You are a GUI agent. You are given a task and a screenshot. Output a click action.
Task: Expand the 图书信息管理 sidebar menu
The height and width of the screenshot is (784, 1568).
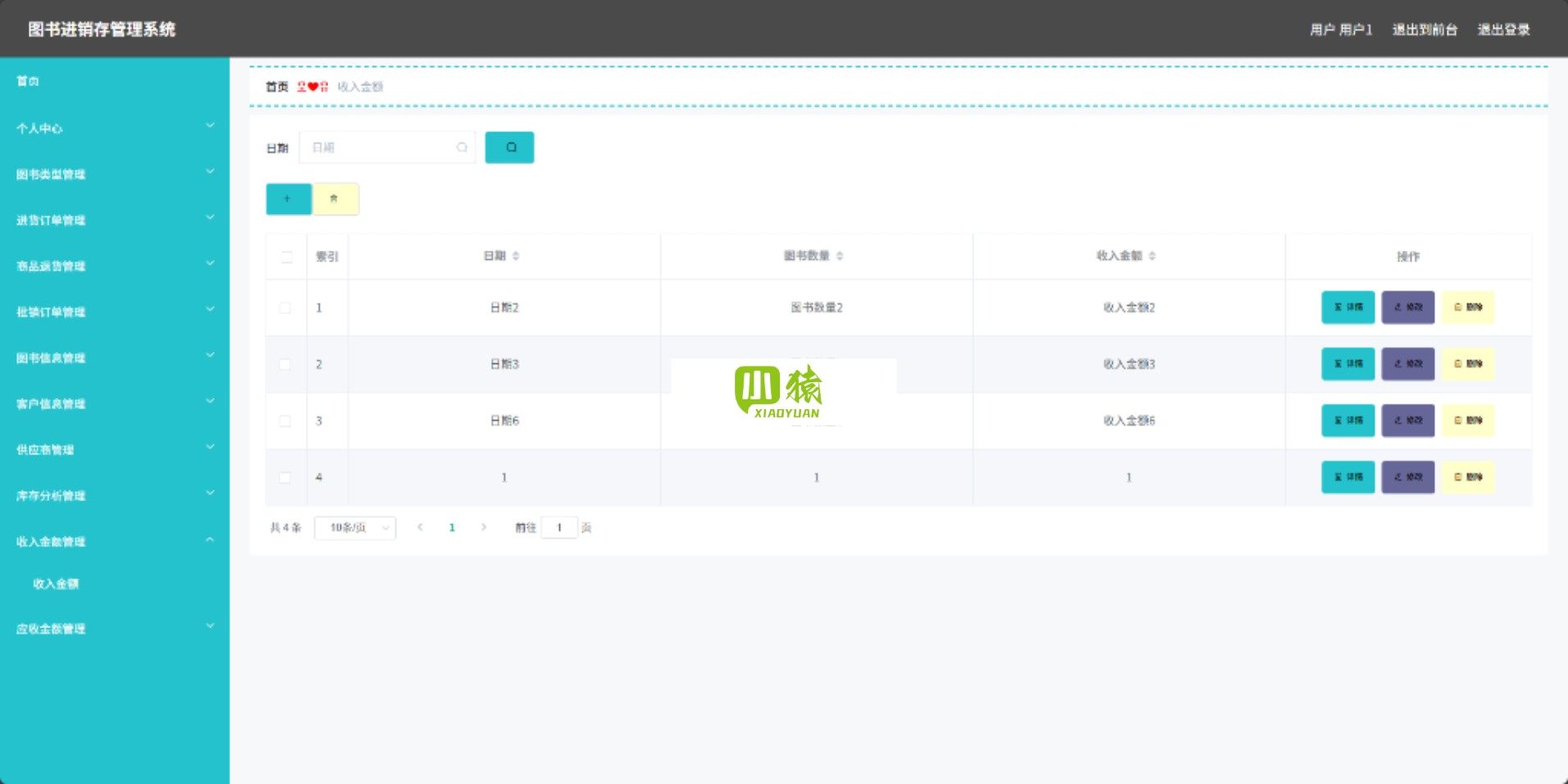[x=115, y=358]
